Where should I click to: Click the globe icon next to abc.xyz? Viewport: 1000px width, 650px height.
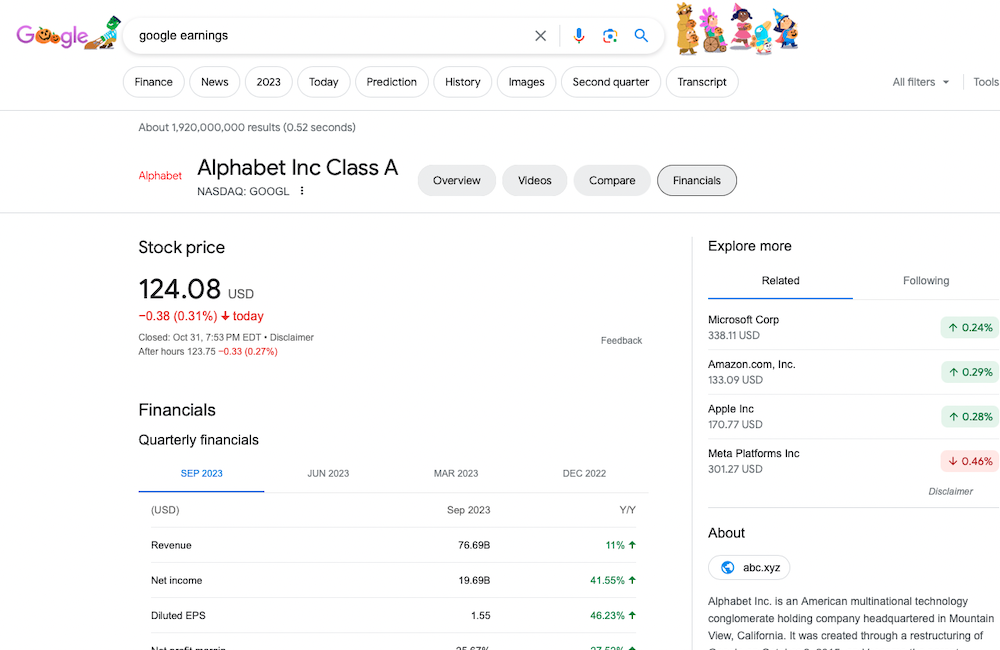click(727, 567)
